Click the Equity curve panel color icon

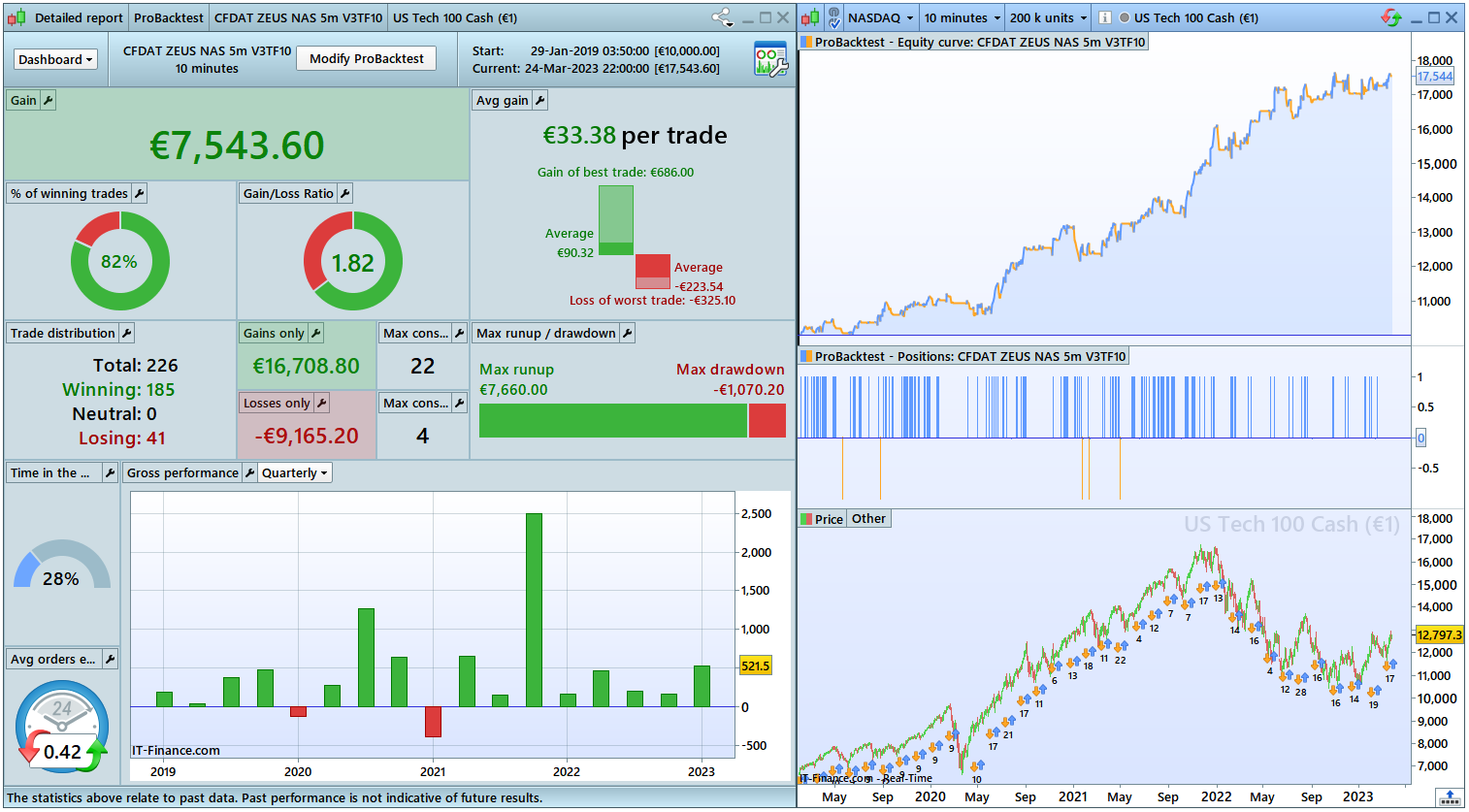click(805, 42)
